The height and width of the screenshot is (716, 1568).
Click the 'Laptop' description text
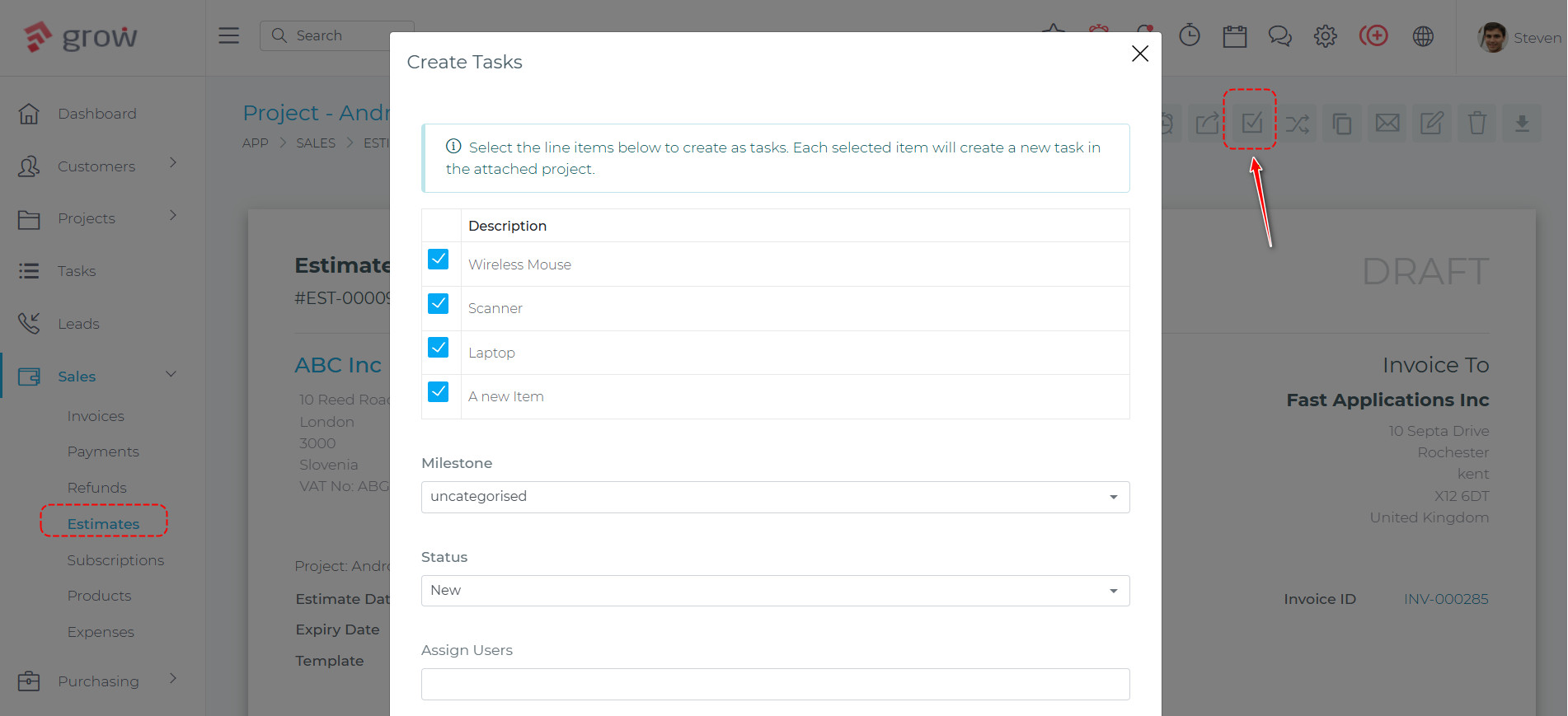pos(491,353)
